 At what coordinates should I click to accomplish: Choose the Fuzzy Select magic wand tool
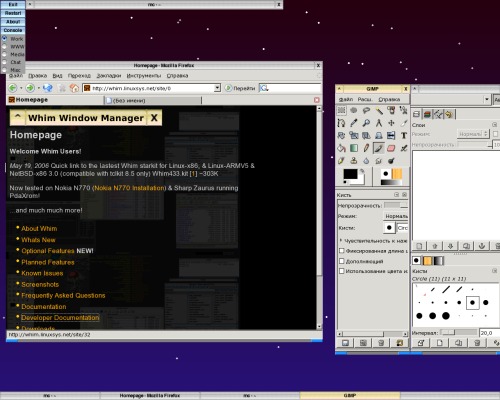379,110
